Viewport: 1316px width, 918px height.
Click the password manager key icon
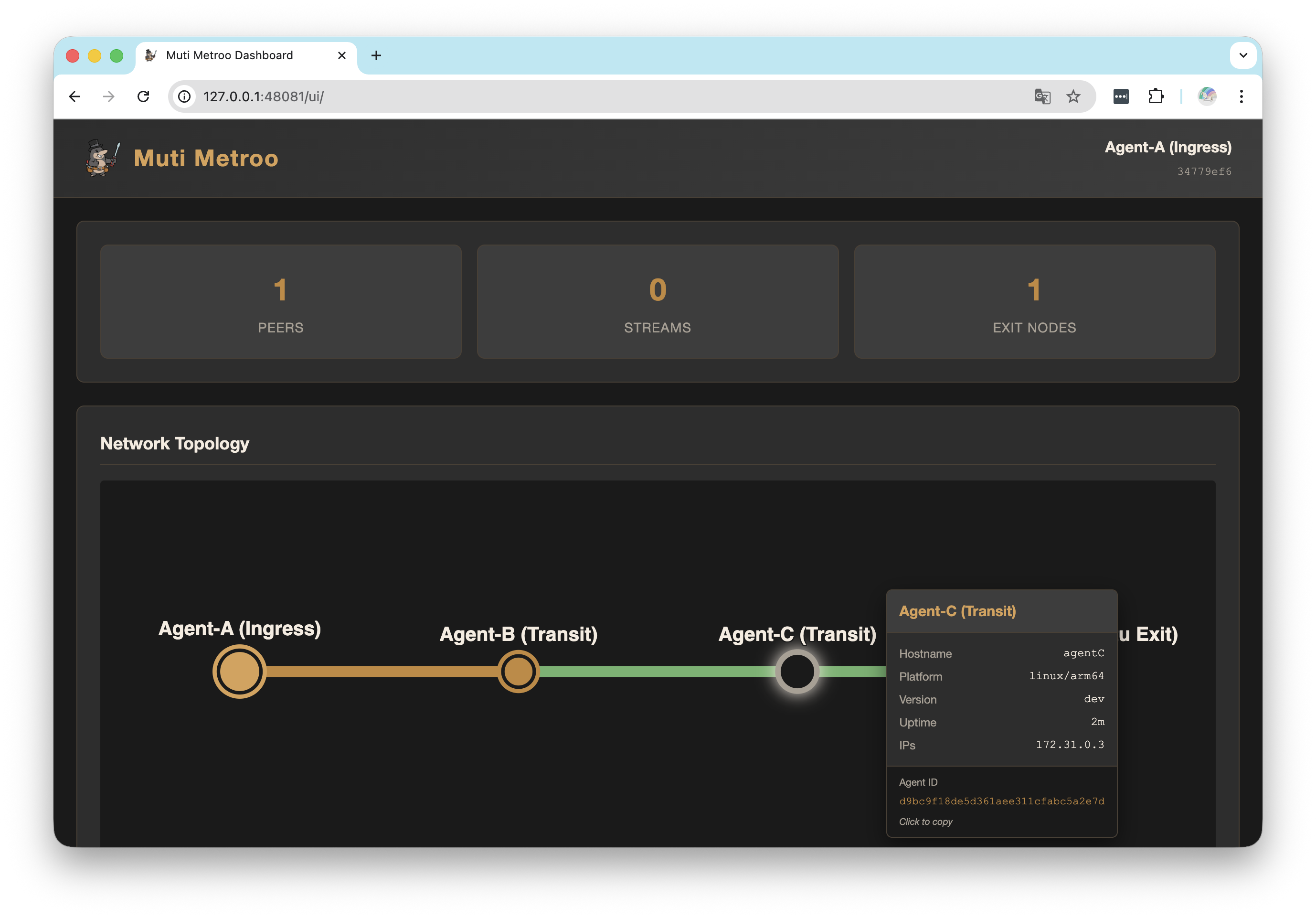click(1121, 96)
